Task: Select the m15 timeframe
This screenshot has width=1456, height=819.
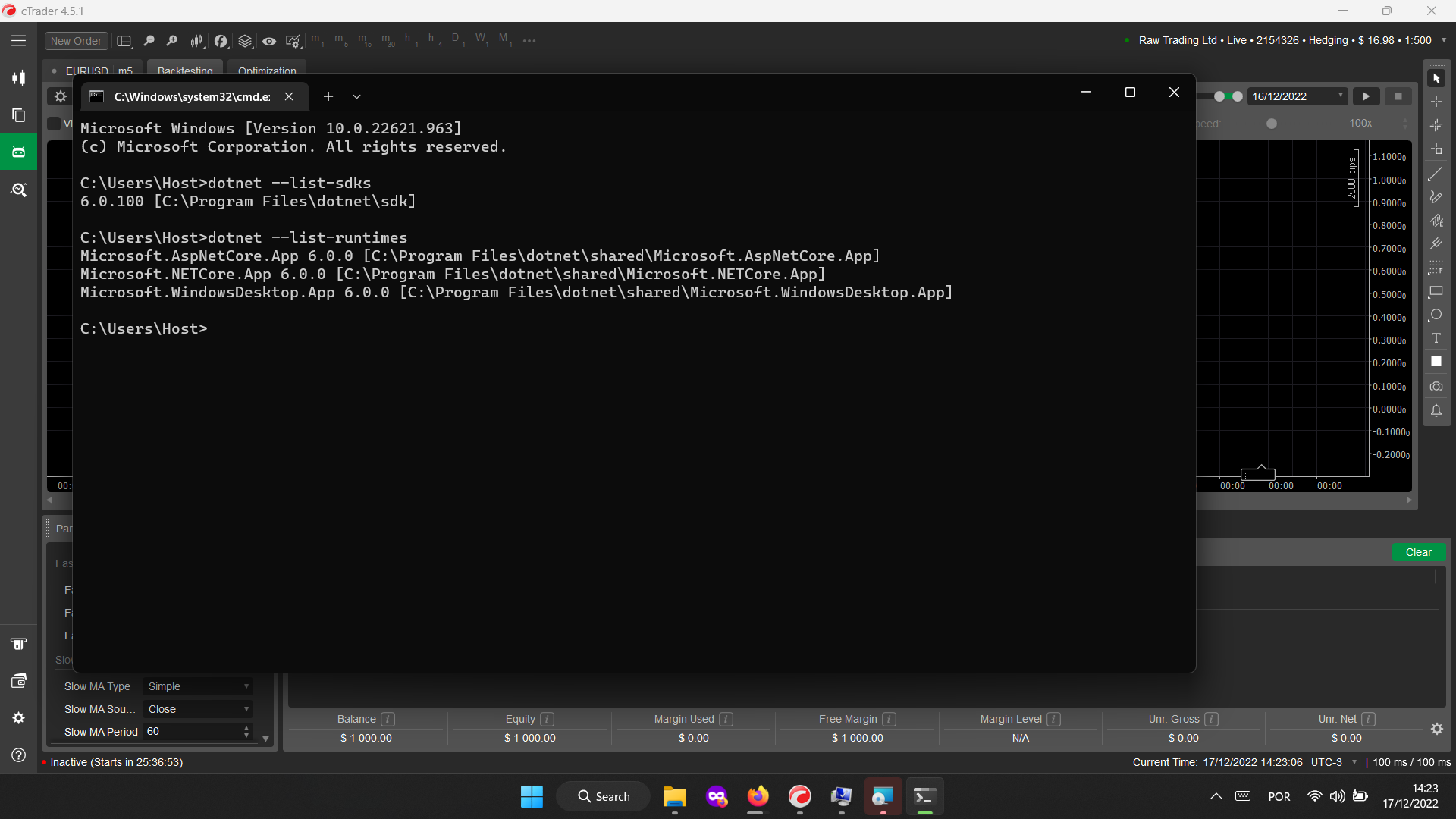Action: pyautogui.click(x=365, y=39)
